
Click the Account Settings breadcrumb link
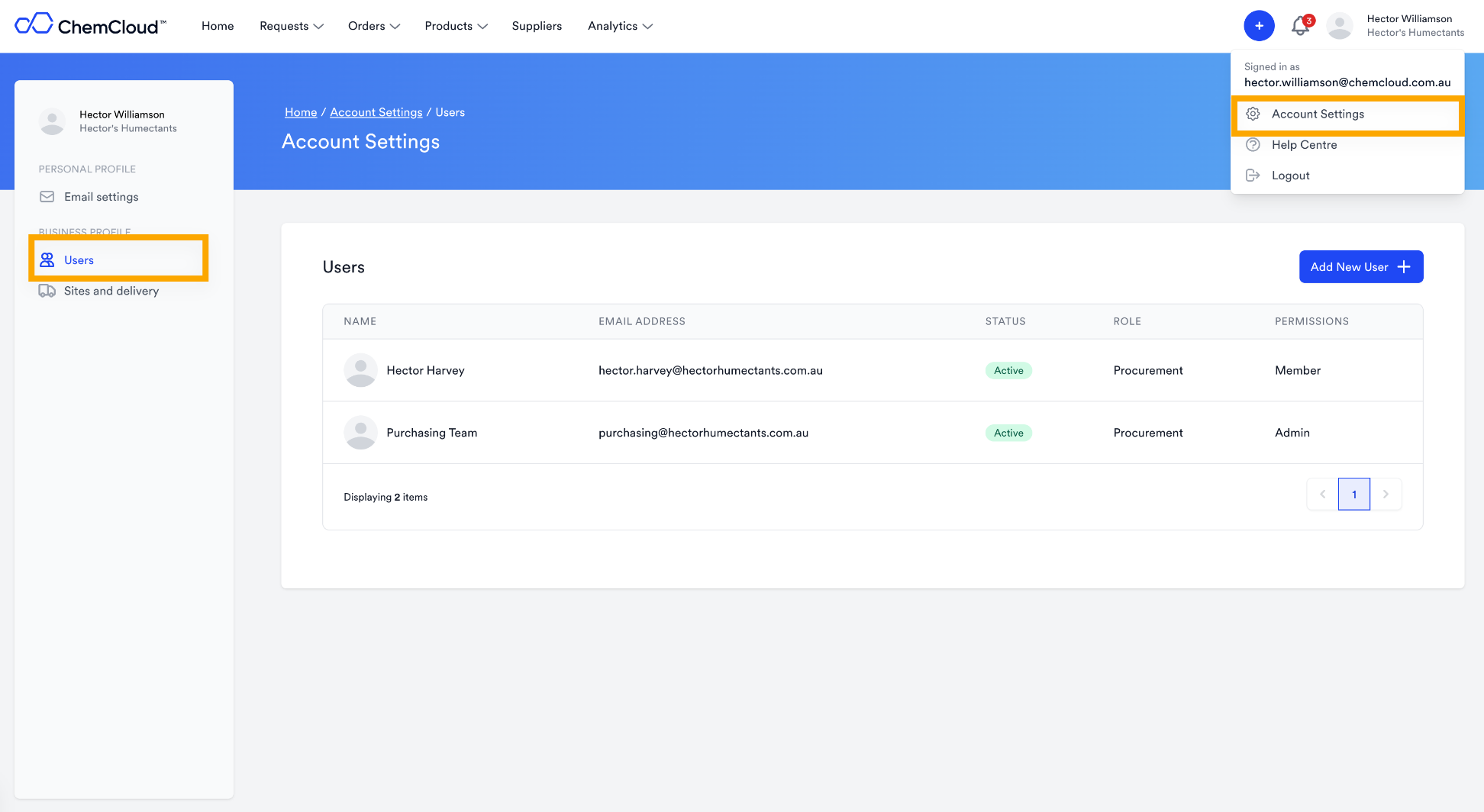tap(376, 112)
